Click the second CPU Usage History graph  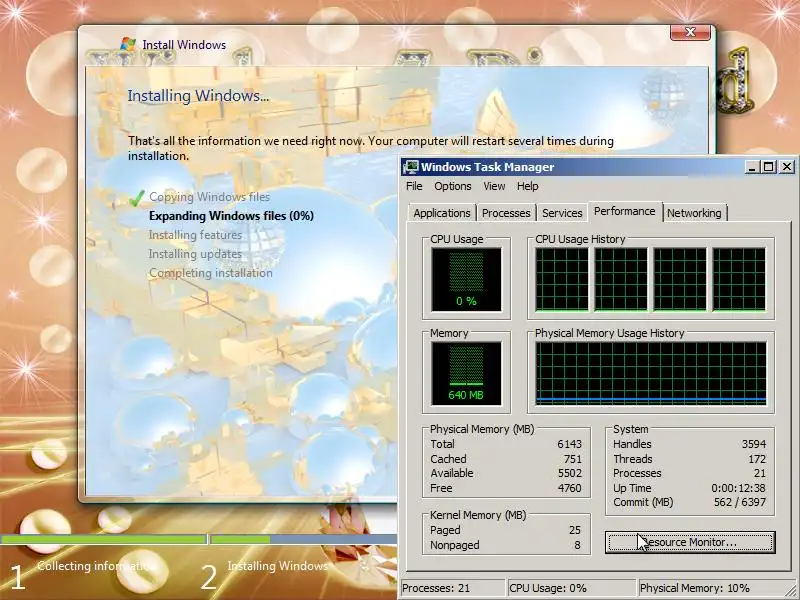pyautogui.click(x=620, y=280)
